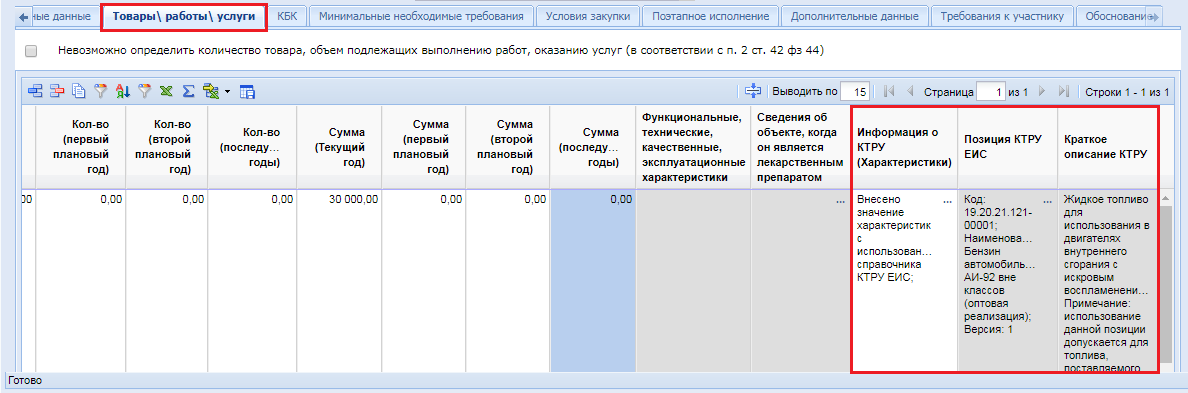Click 'Внесено значение характеристик' cell text

[x=894, y=239]
